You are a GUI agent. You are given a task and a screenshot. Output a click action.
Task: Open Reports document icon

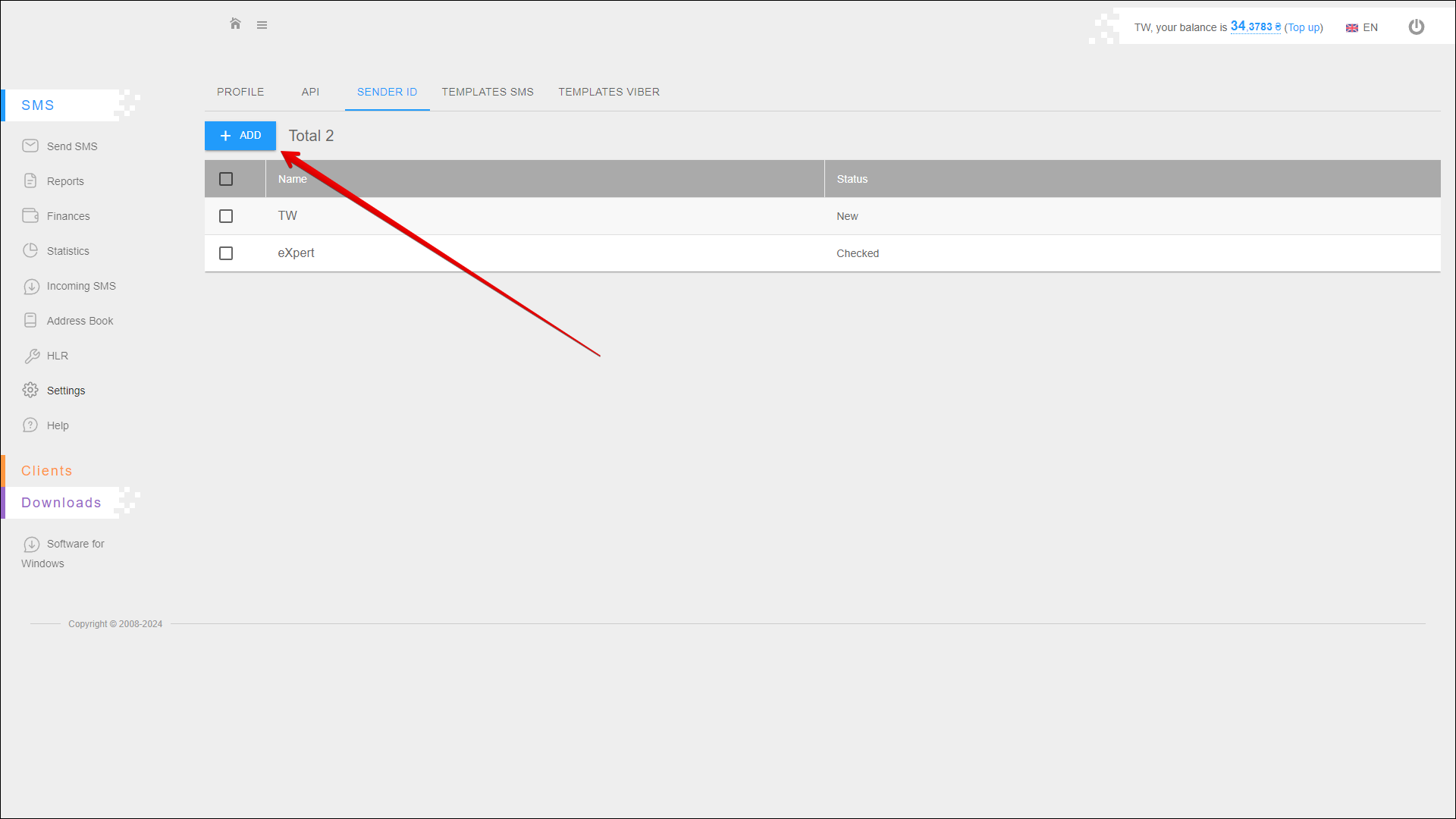pyautogui.click(x=30, y=180)
